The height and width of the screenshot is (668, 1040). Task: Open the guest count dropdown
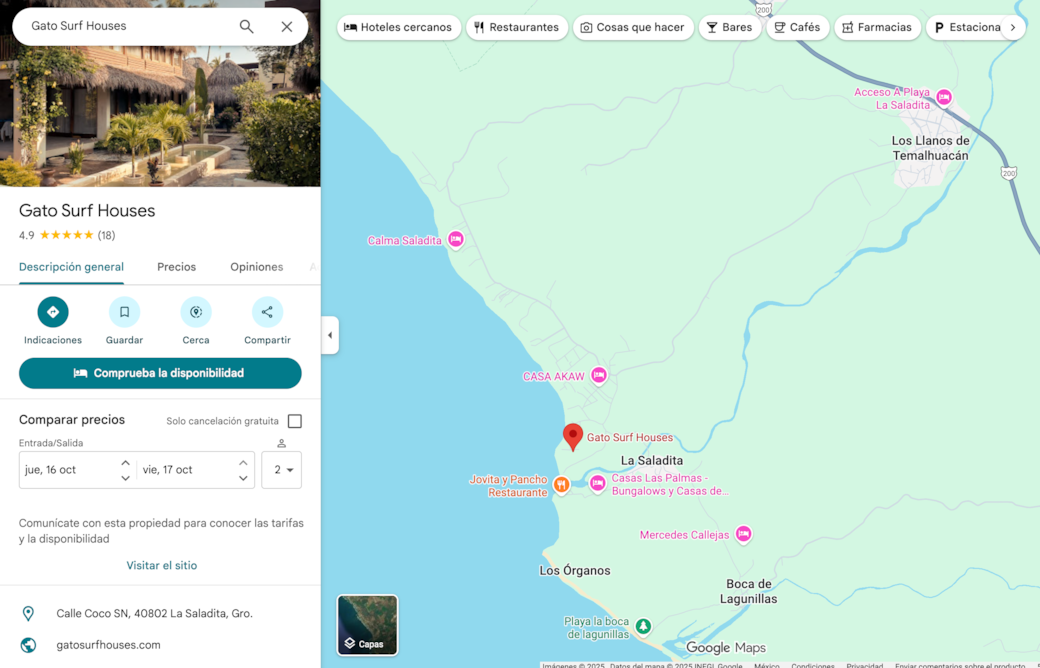point(281,470)
